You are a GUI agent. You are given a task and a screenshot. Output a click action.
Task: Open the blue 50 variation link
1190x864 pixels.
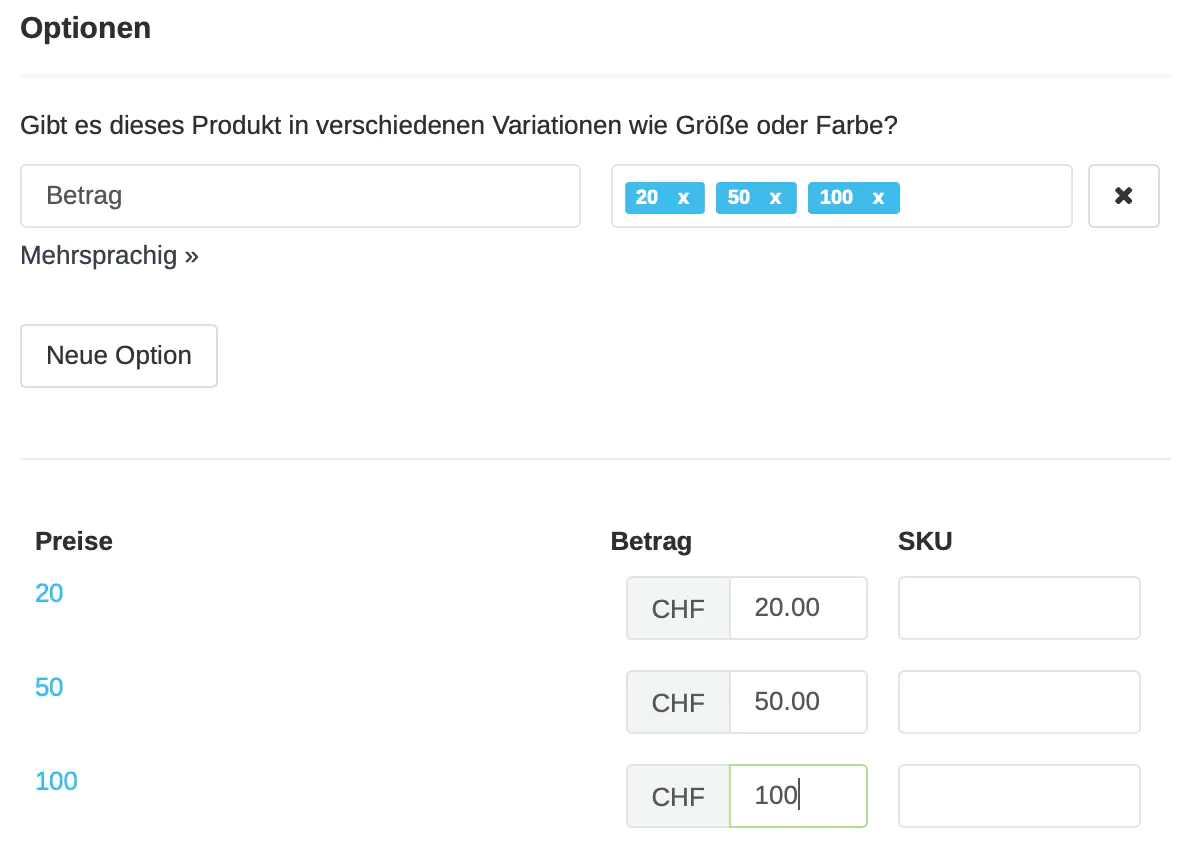click(x=49, y=688)
